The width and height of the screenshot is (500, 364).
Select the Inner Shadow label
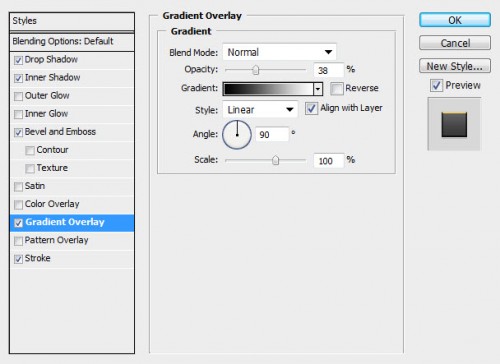[x=52, y=78]
